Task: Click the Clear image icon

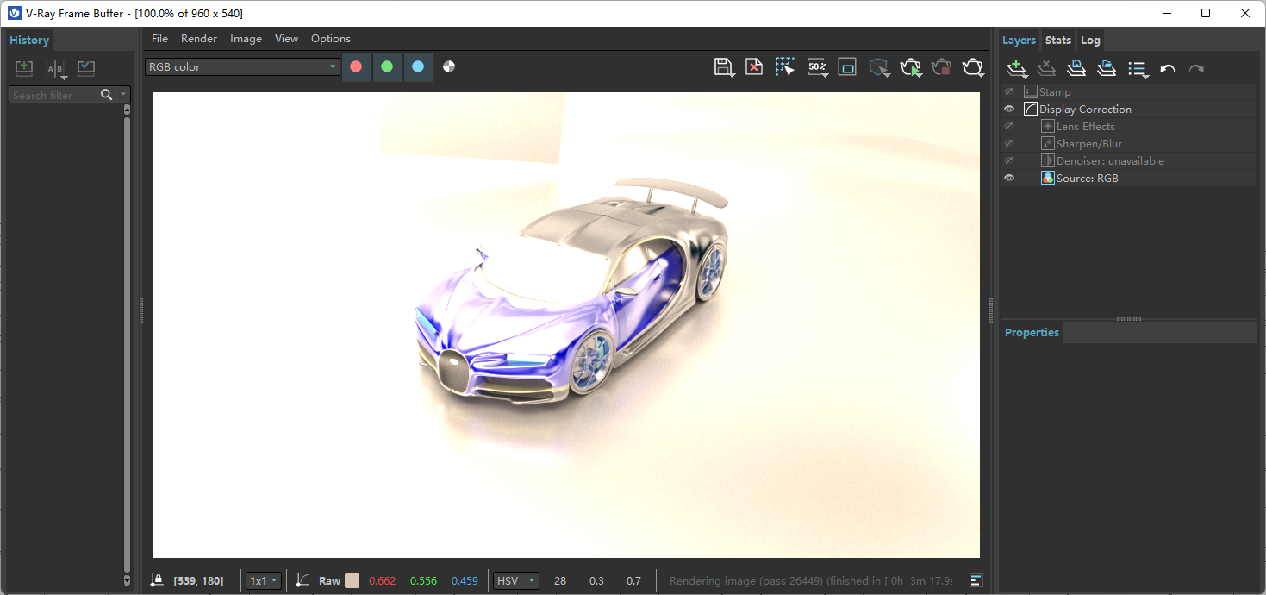Action: [754, 67]
